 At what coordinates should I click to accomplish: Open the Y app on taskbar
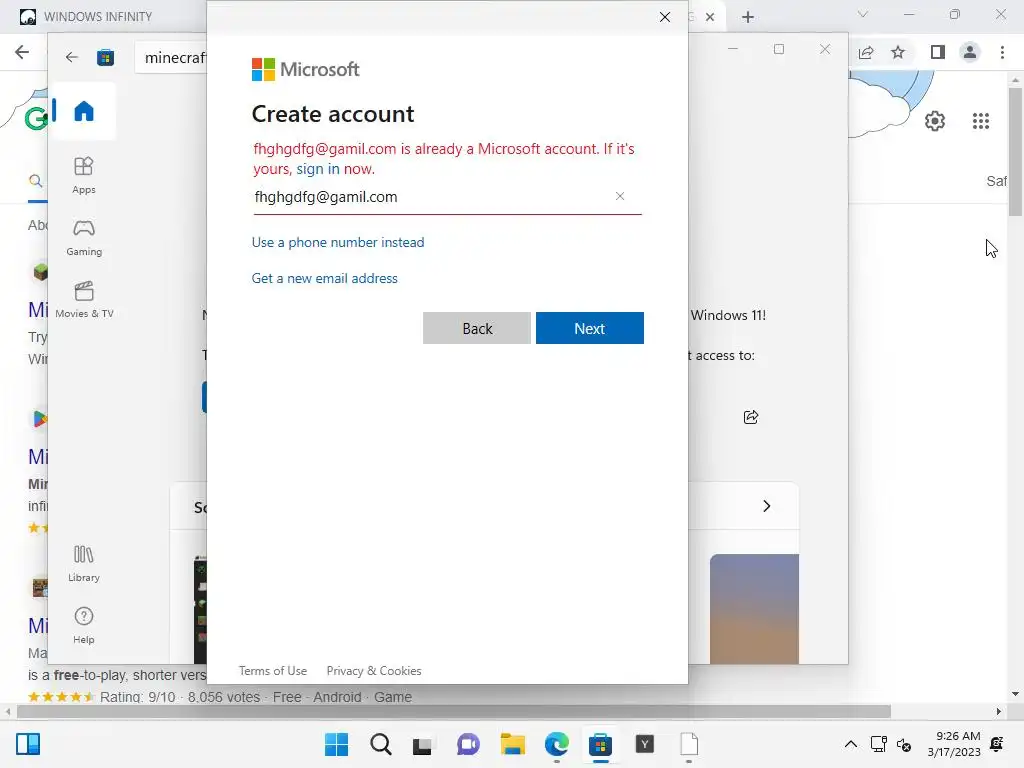point(645,744)
